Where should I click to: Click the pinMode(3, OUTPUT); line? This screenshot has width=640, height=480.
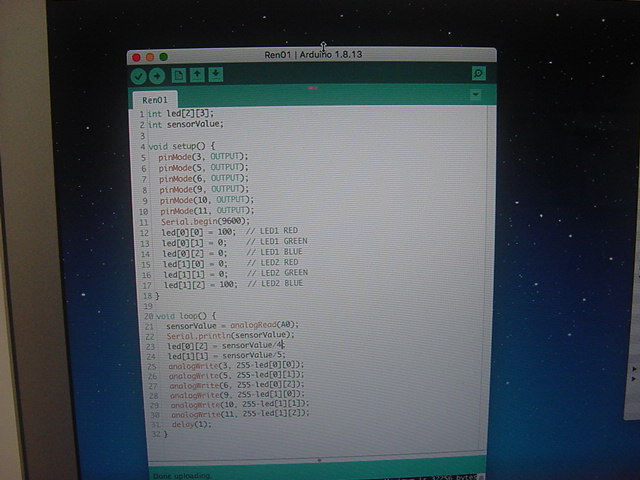point(203,157)
